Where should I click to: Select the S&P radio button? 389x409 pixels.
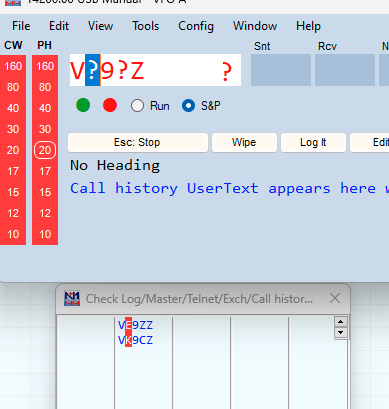point(188,106)
